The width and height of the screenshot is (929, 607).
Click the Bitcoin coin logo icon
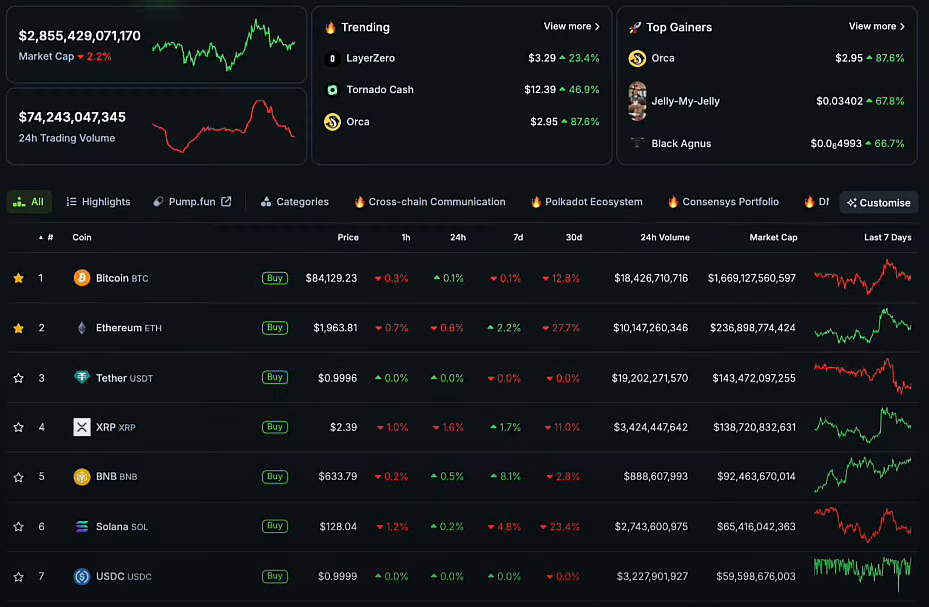coord(82,278)
